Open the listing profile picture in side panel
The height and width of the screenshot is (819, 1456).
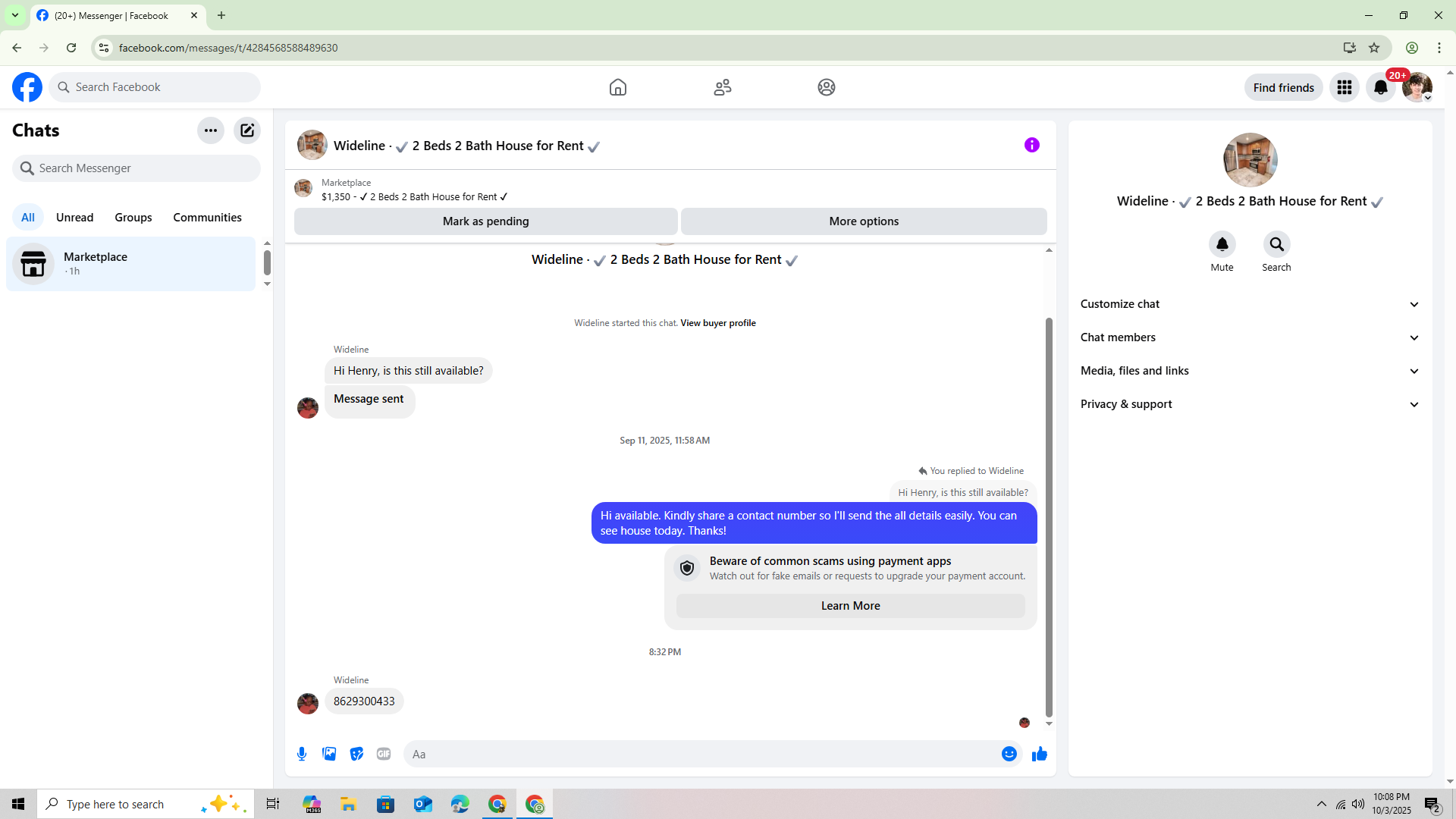(1250, 160)
